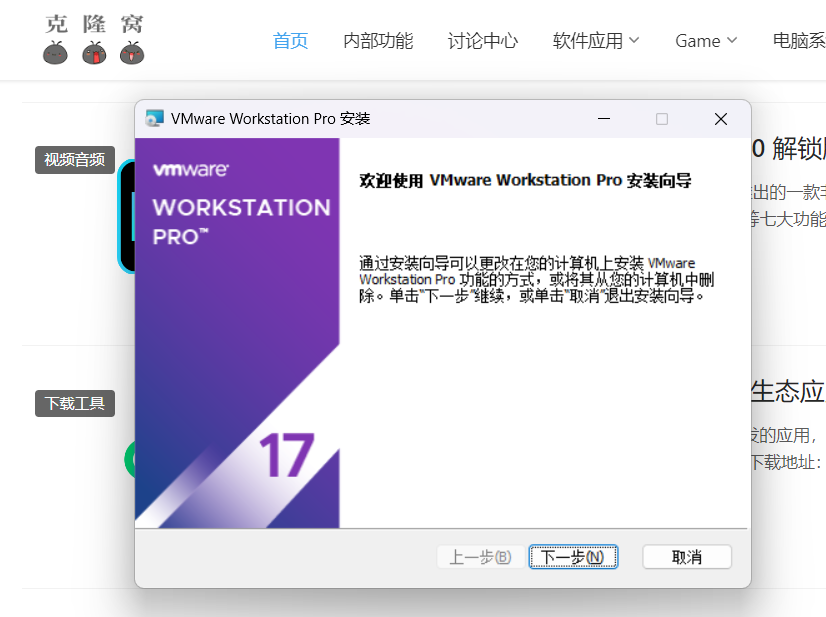This screenshot has width=826, height=617.
Task: Open the 内部功能 menu item on website
Action: click(x=378, y=41)
